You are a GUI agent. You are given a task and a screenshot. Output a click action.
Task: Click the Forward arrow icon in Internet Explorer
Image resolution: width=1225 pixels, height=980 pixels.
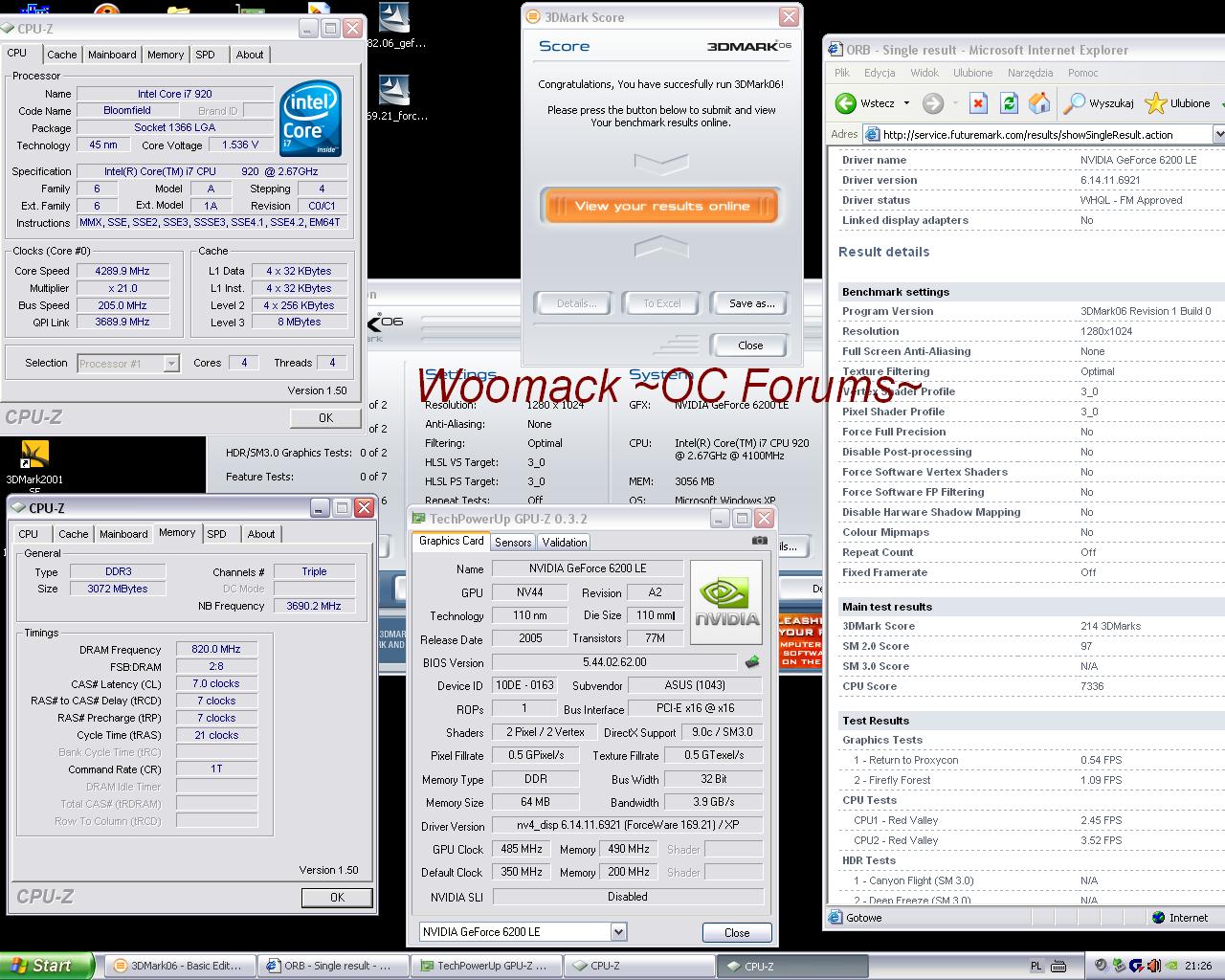click(x=933, y=103)
